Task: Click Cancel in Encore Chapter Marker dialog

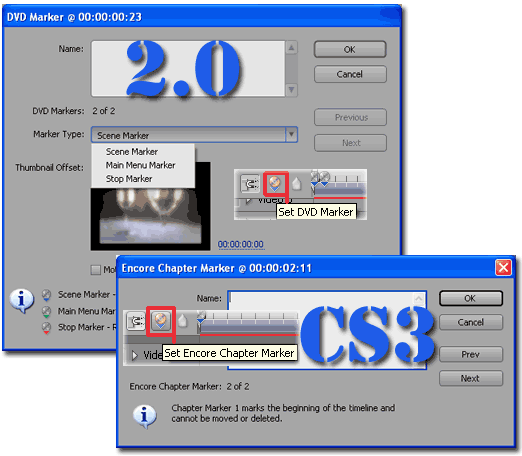Action: coord(471,322)
